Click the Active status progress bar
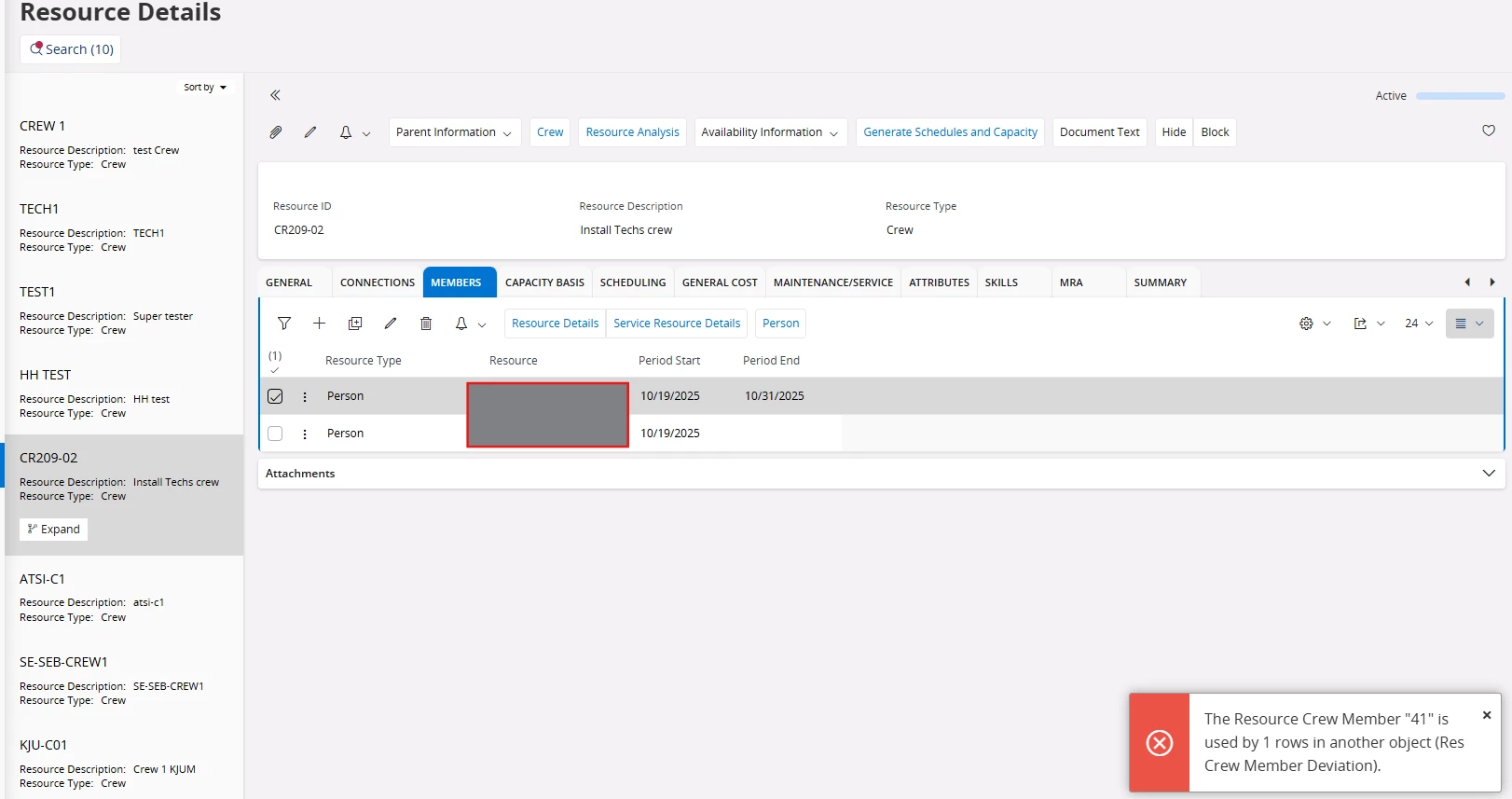The image size is (1512, 799). (x=1460, y=96)
